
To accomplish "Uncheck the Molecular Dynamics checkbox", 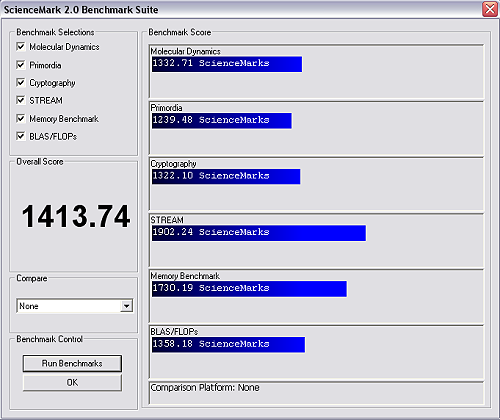I will coord(21,46).
